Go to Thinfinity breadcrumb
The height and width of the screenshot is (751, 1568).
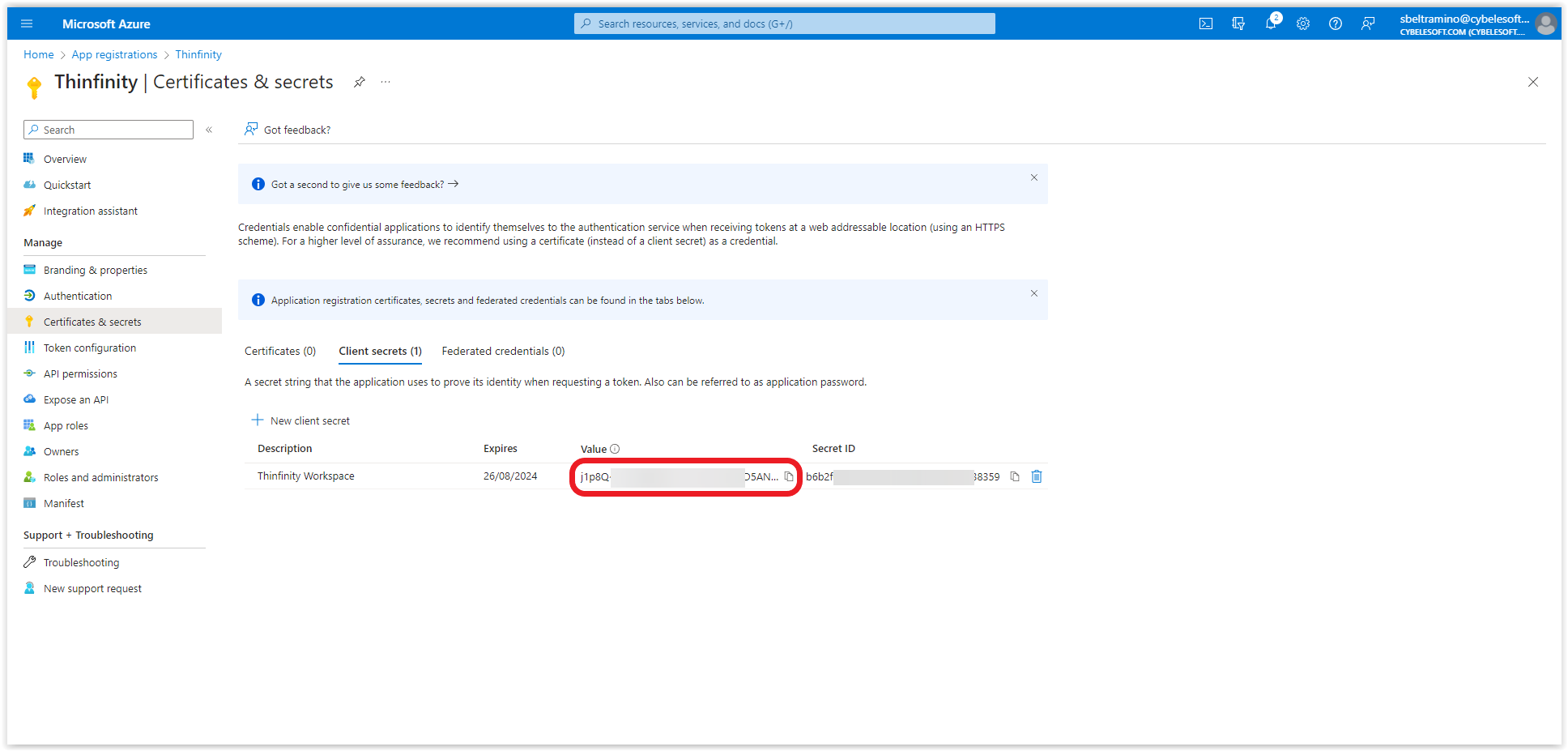[x=198, y=54]
